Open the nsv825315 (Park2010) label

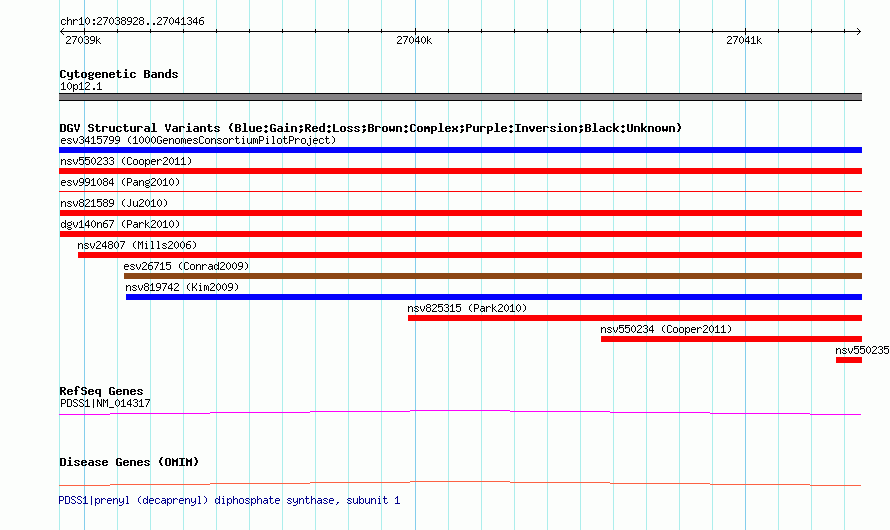[467, 308]
